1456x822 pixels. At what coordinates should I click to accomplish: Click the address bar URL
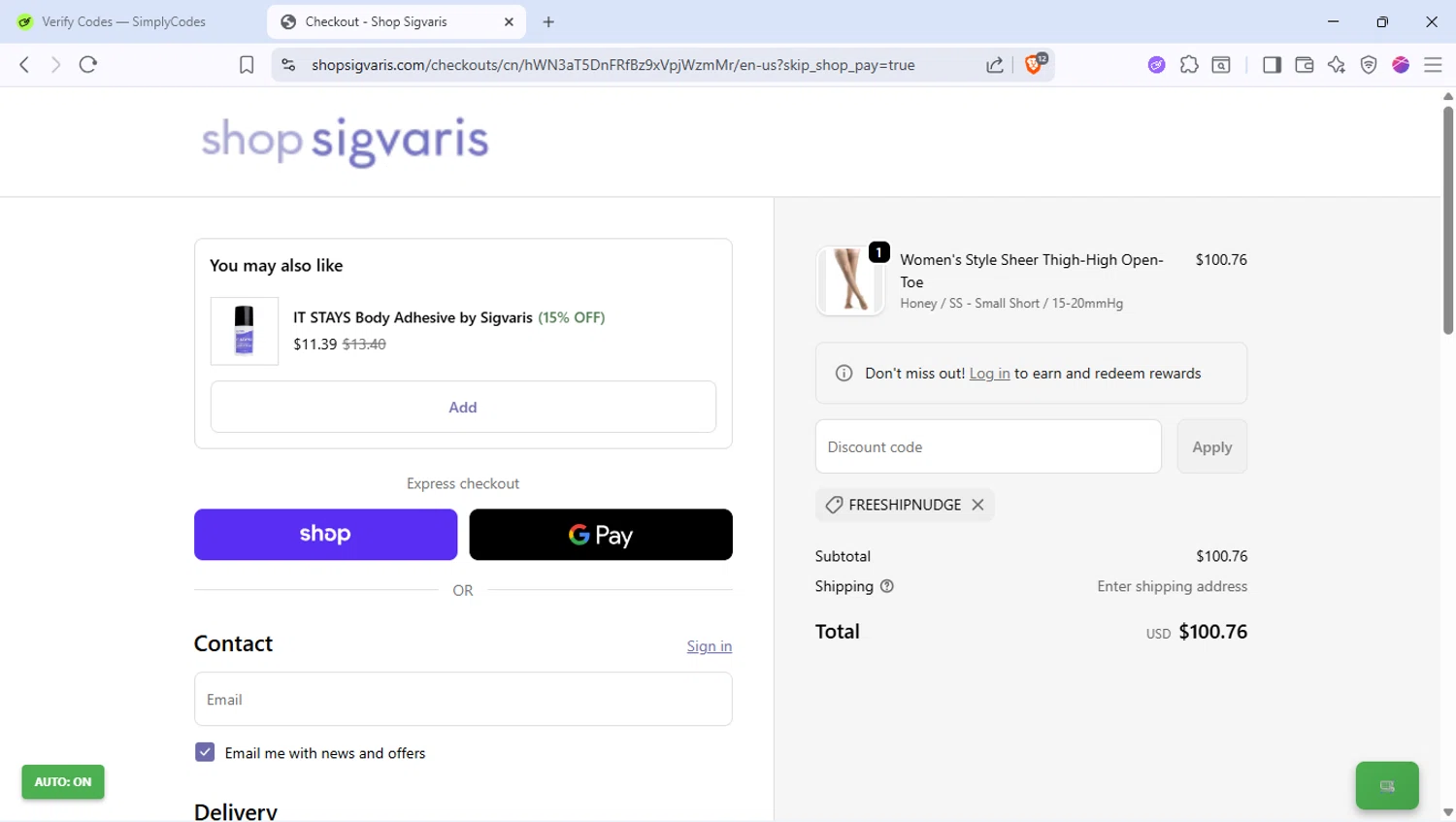pos(612,65)
